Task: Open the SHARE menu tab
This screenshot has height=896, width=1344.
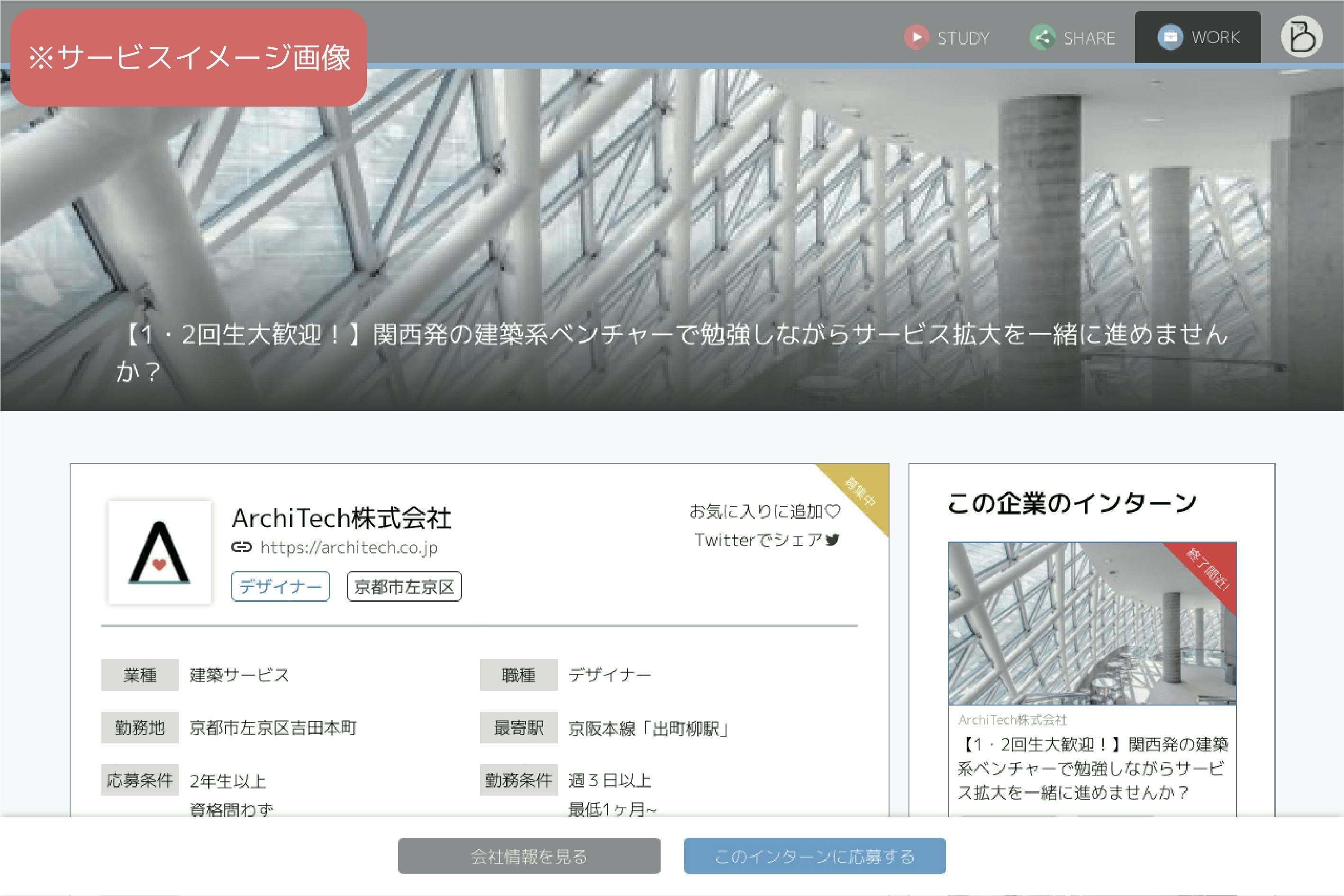Action: tap(1089, 38)
